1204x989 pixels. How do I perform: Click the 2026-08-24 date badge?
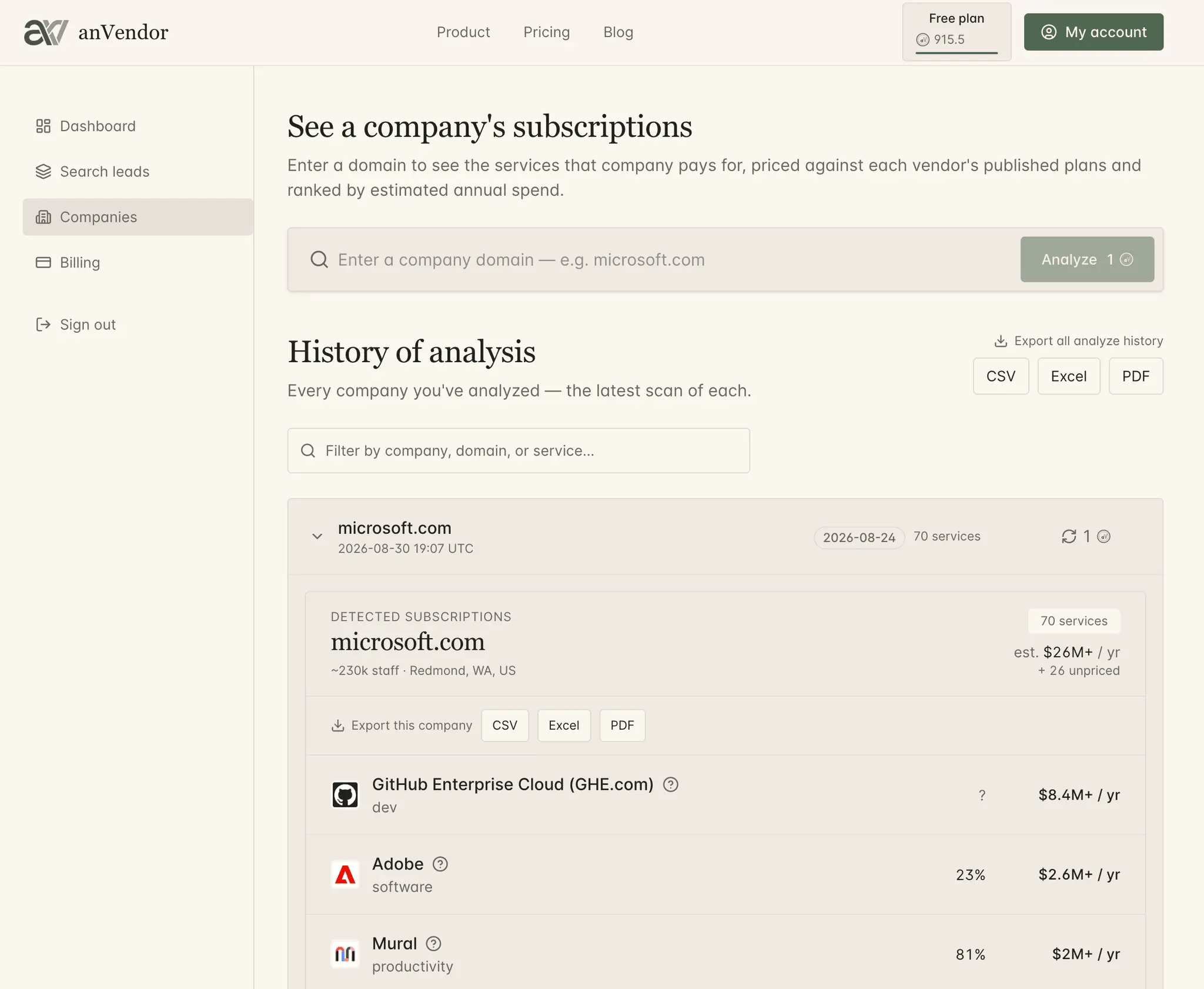pyautogui.click(x=859, y=537)
